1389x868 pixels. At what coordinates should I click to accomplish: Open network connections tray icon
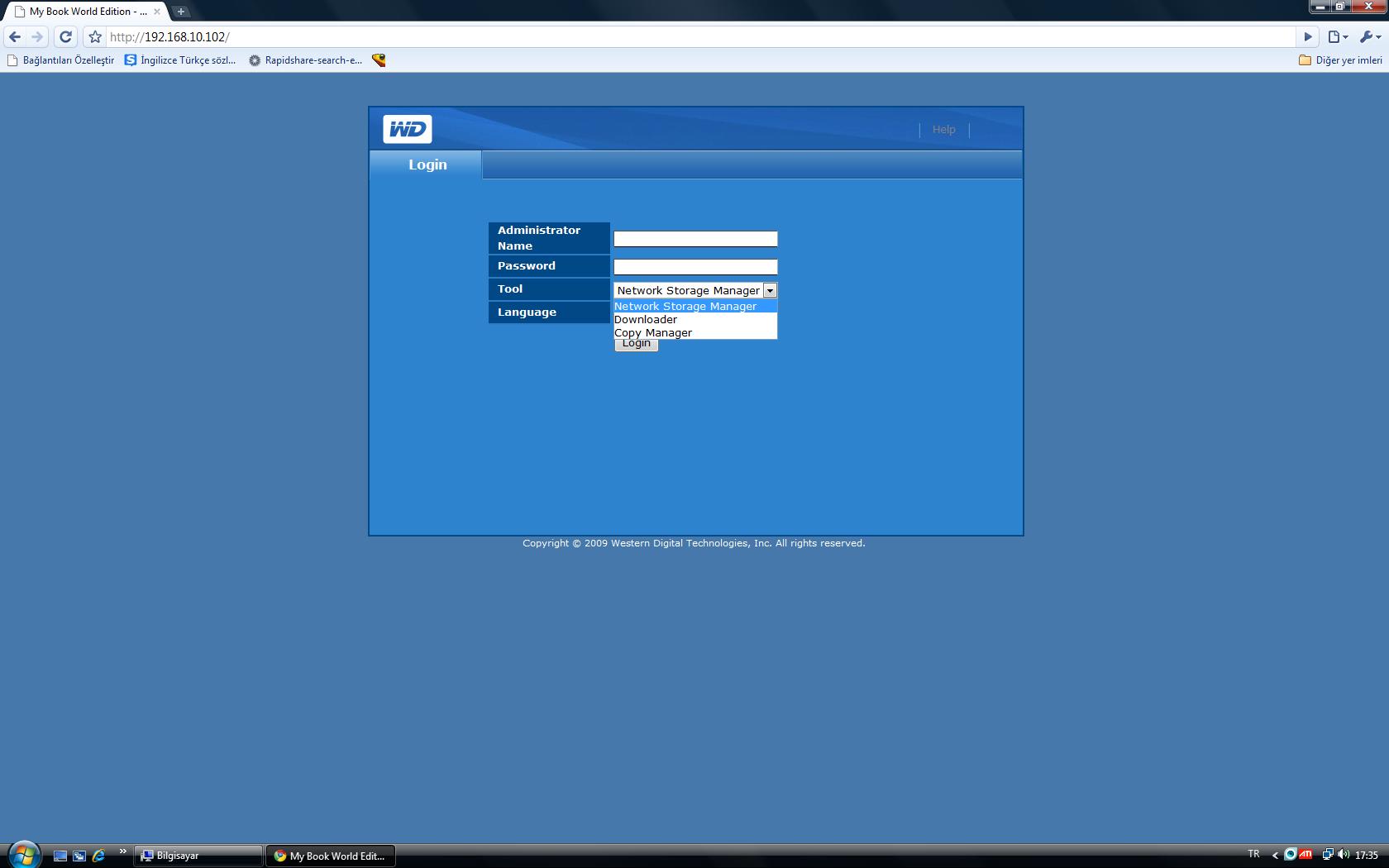[x=1327, y=855]
